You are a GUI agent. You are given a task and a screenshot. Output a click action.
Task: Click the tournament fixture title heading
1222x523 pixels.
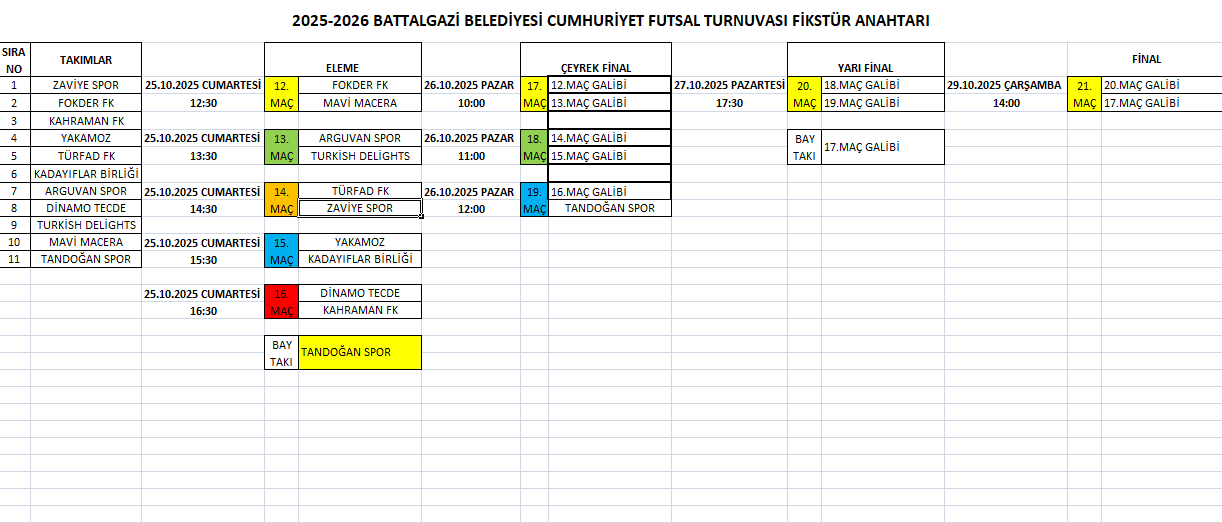tap(616, 21)
